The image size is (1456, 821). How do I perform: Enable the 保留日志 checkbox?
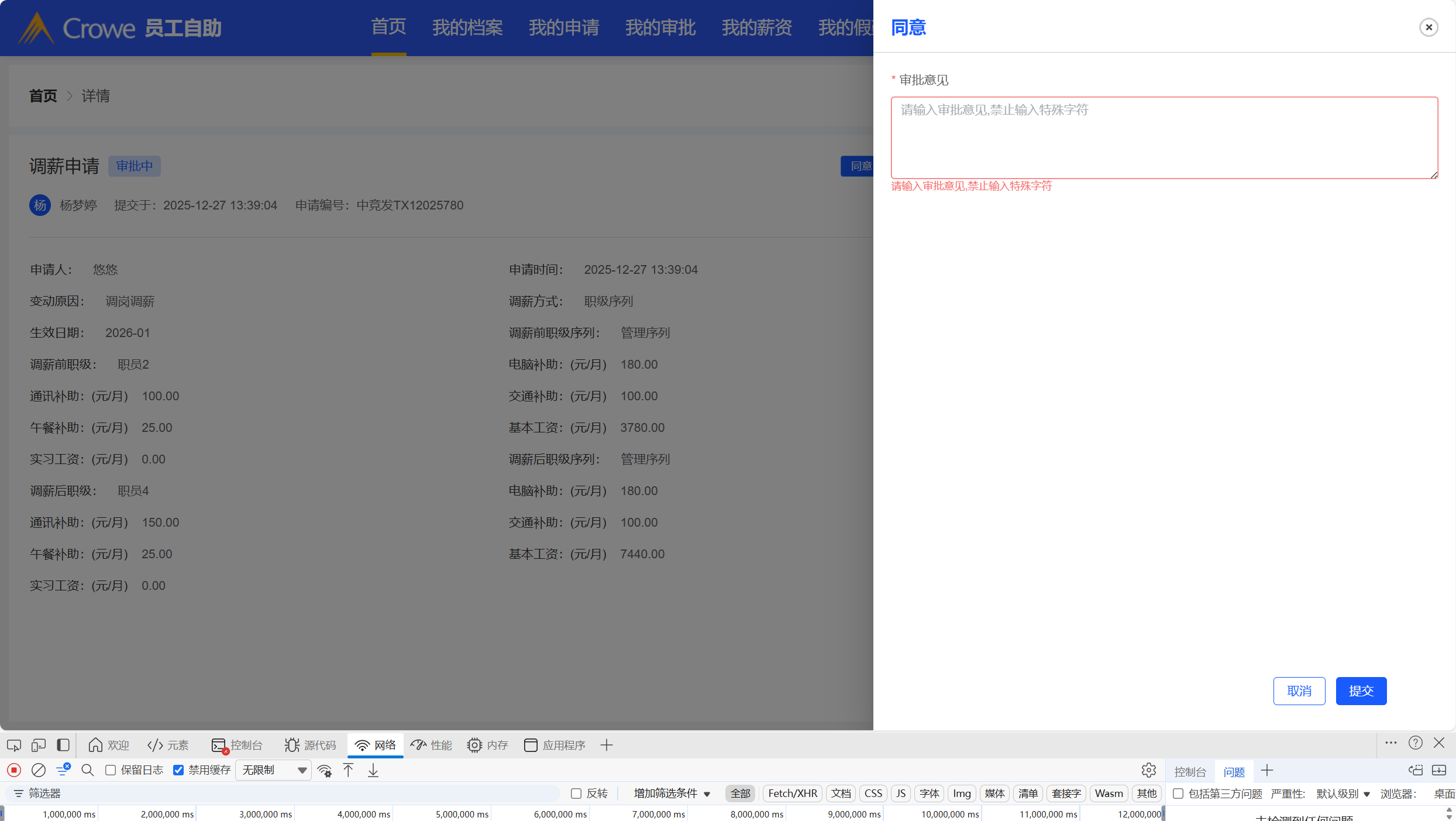111,770
